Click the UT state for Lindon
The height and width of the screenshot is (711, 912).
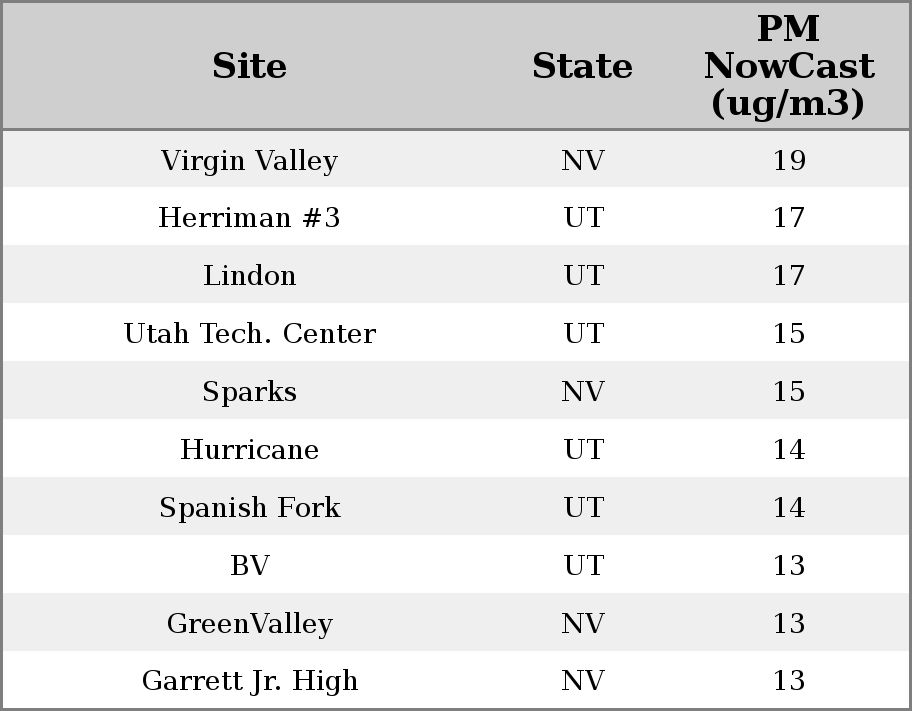583,276
